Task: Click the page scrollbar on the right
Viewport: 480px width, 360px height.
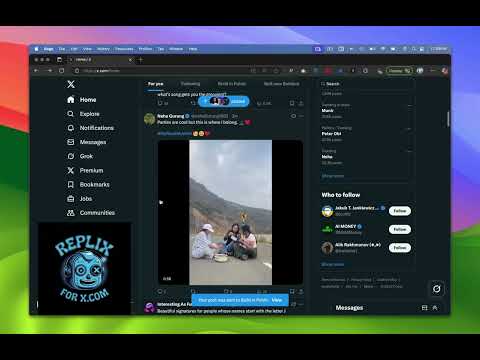Action: pos(448,119)
